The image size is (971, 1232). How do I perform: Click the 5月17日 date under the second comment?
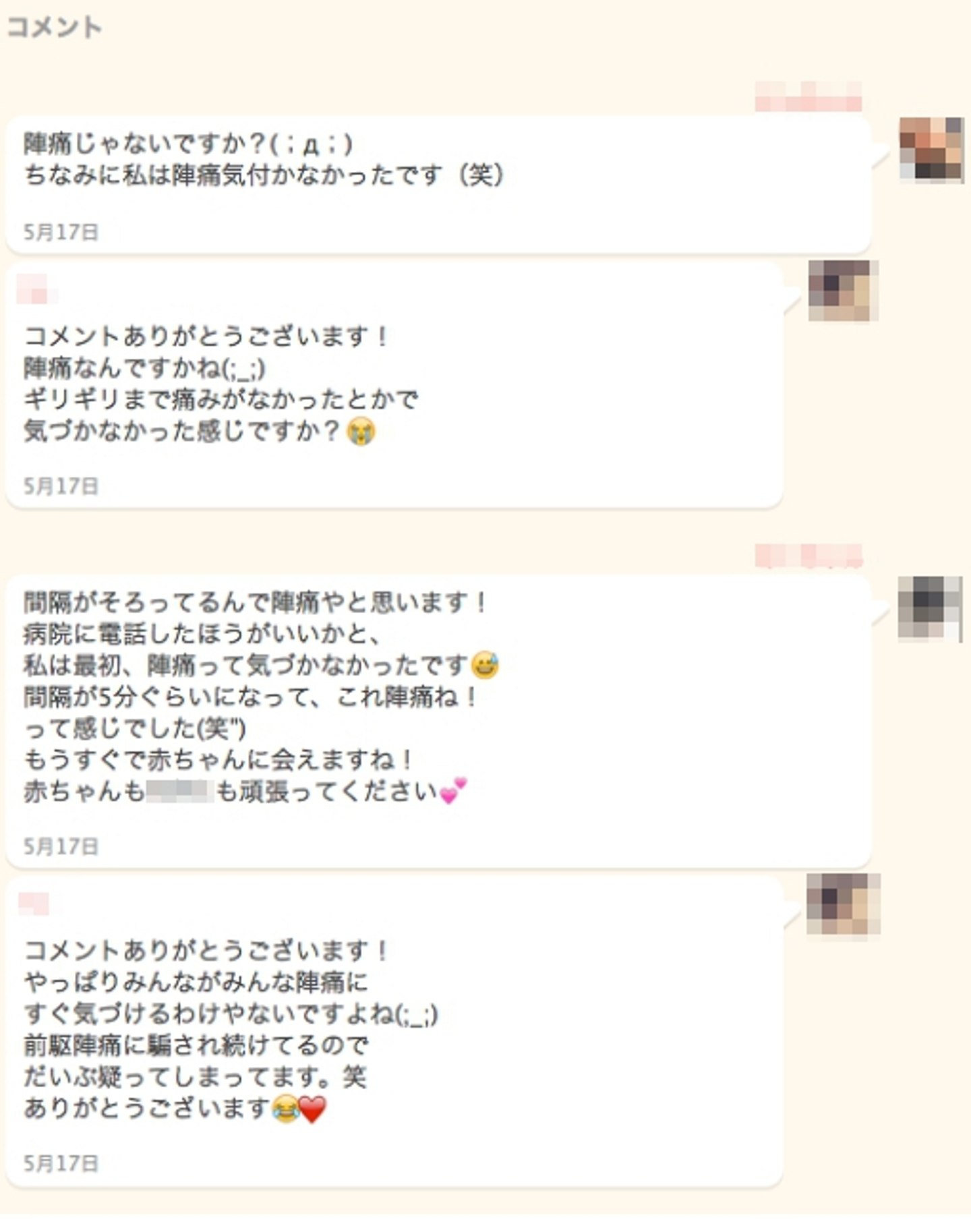click(x=61, y=846)
